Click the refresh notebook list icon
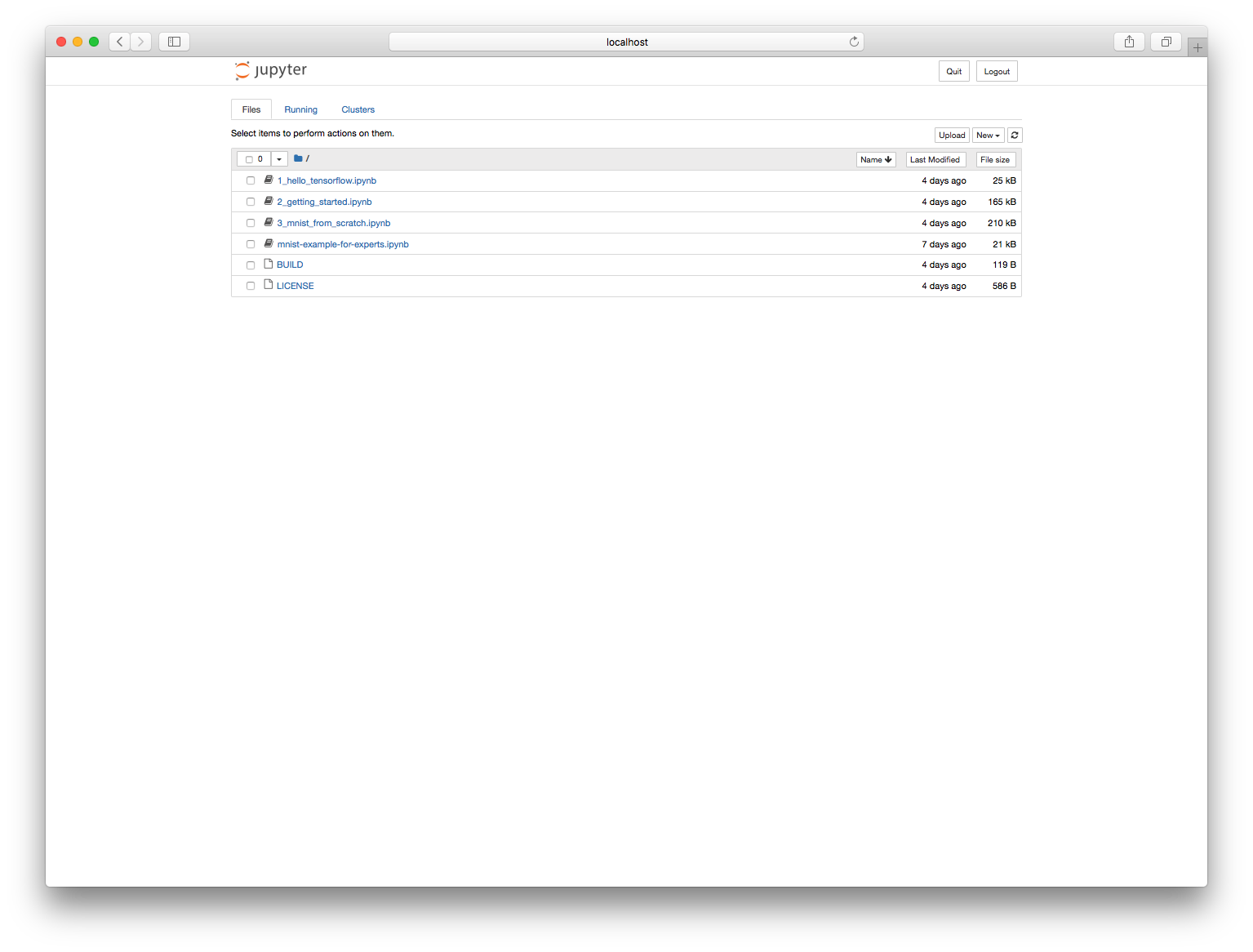 click(x=1015, y=135)
